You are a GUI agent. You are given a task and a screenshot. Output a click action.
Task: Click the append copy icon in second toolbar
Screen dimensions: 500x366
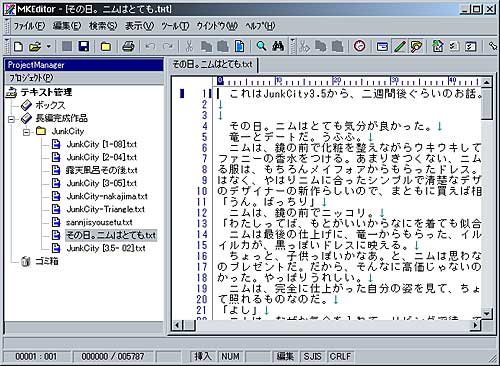click(x=321, y=46)
